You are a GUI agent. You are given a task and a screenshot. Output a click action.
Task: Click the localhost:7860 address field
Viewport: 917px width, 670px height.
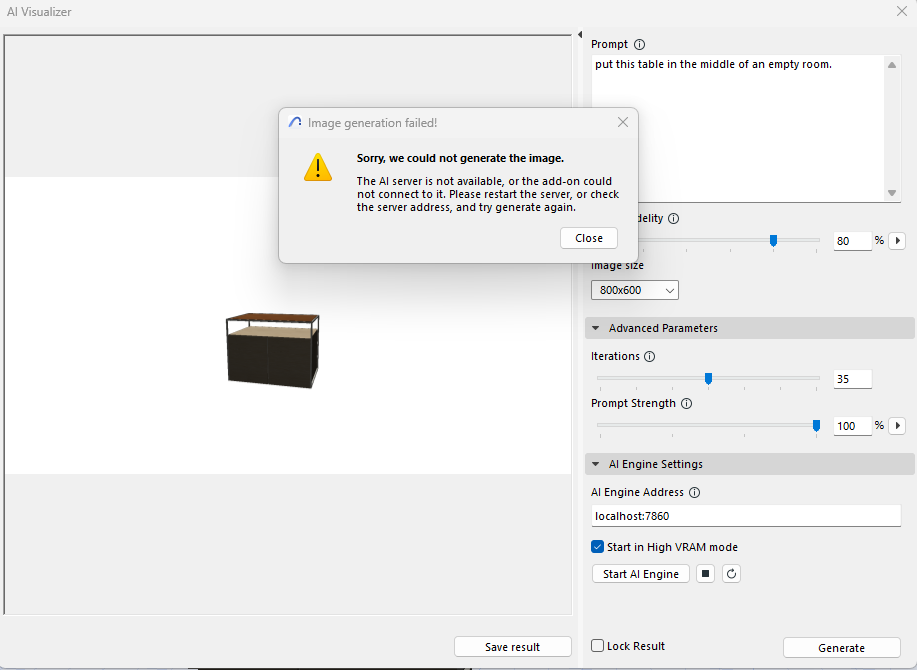tap(746, 516)
